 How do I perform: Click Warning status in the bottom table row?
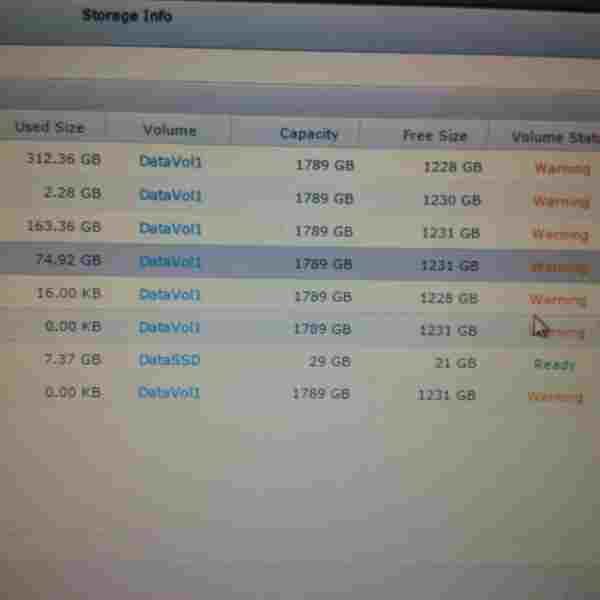(x=554, y=397)
